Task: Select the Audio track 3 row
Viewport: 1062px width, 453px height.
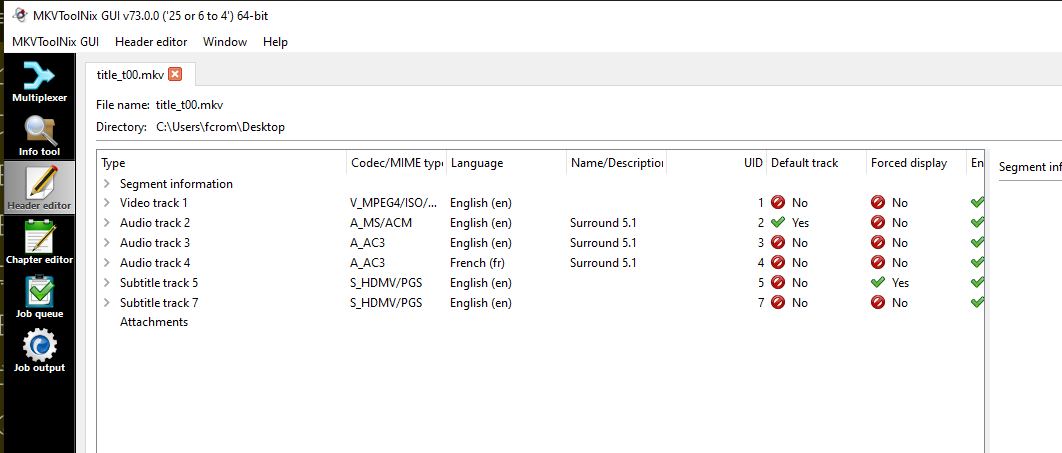Action: (540, 242)
